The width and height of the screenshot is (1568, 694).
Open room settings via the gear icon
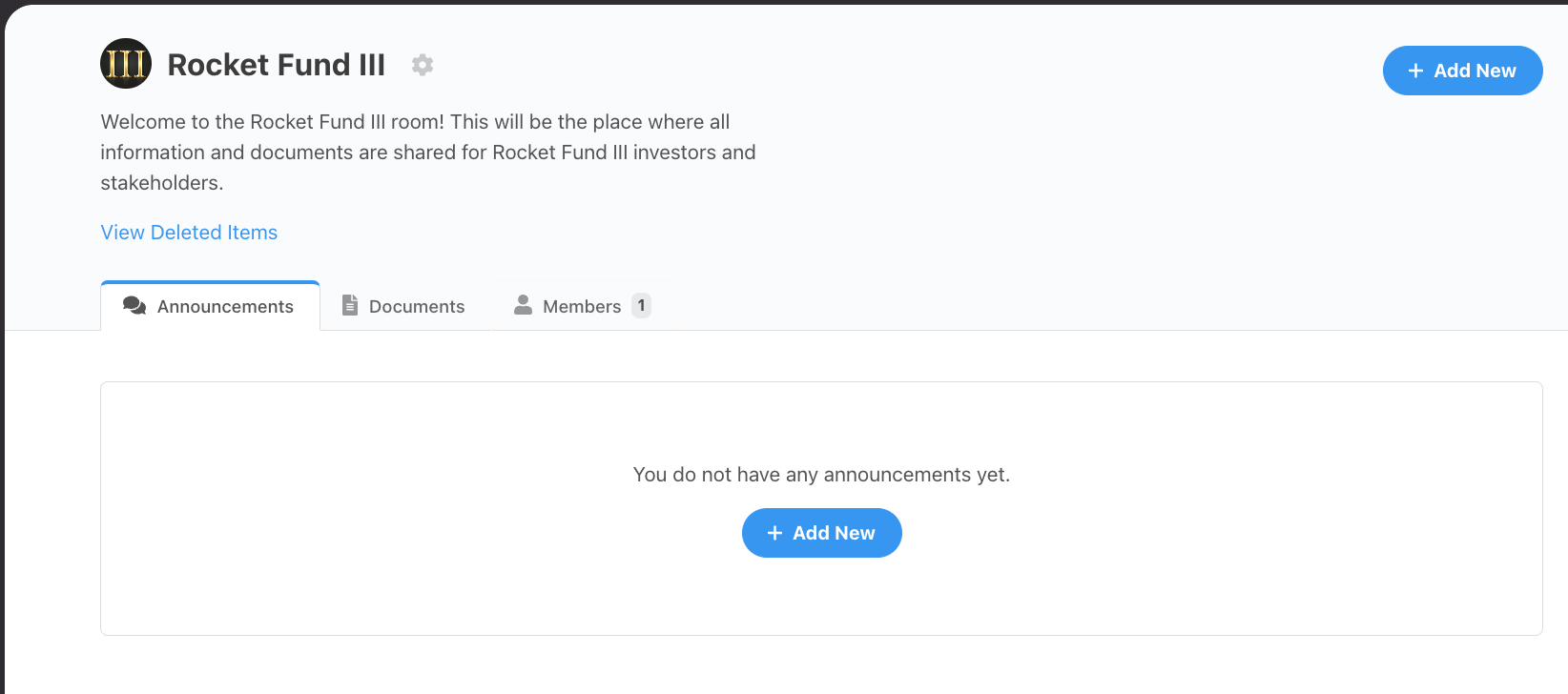[x=423, y=65]
